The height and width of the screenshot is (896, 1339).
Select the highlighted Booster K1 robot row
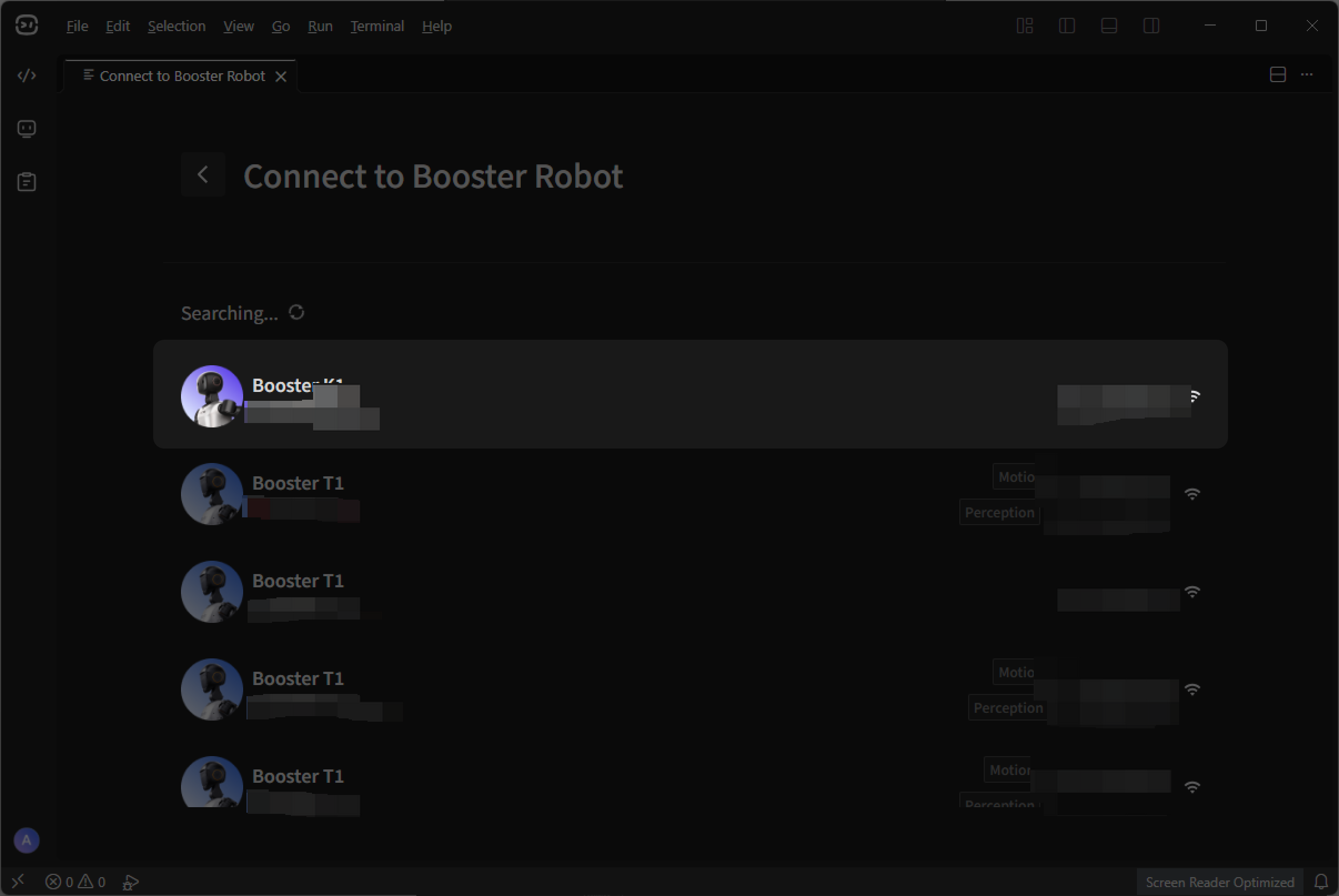tap(690, 394)
